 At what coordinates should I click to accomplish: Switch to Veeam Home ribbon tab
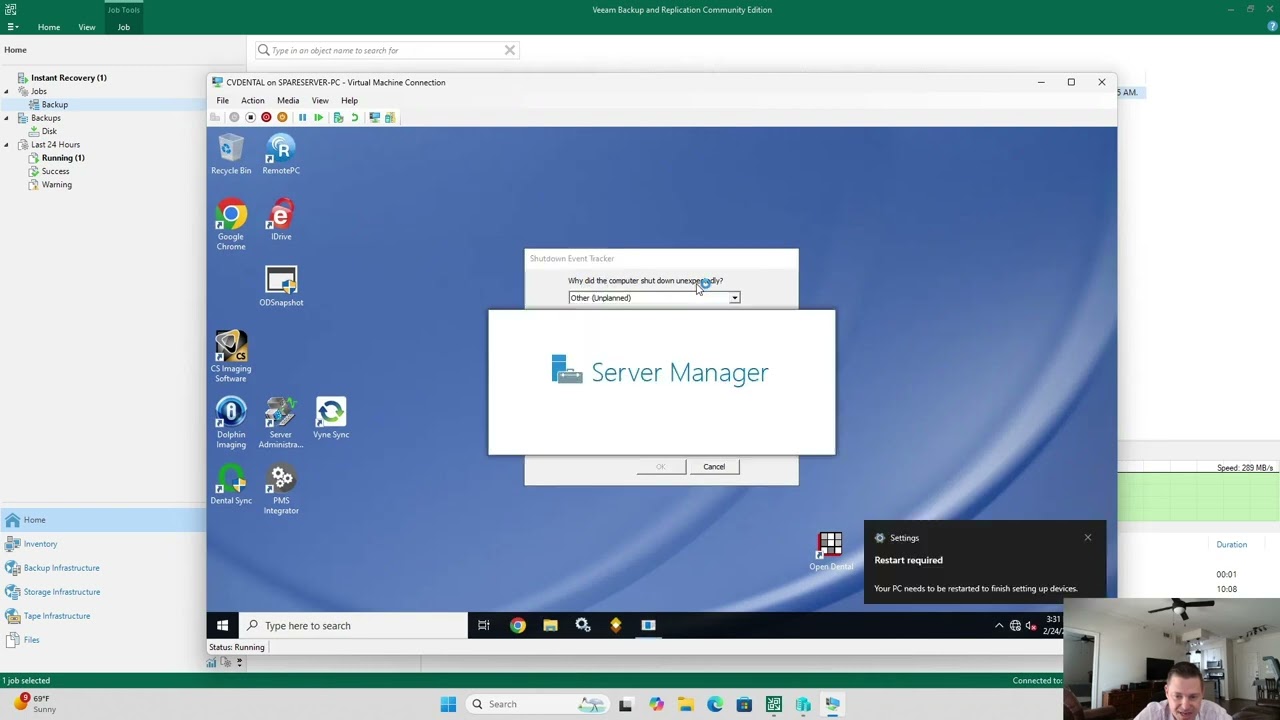(x=49, y=27)
